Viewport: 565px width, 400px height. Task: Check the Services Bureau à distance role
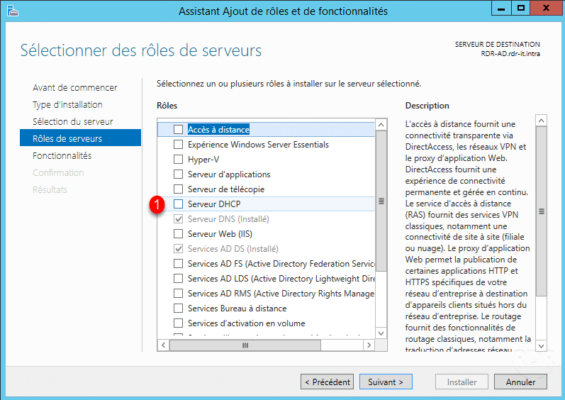[178, 308]
